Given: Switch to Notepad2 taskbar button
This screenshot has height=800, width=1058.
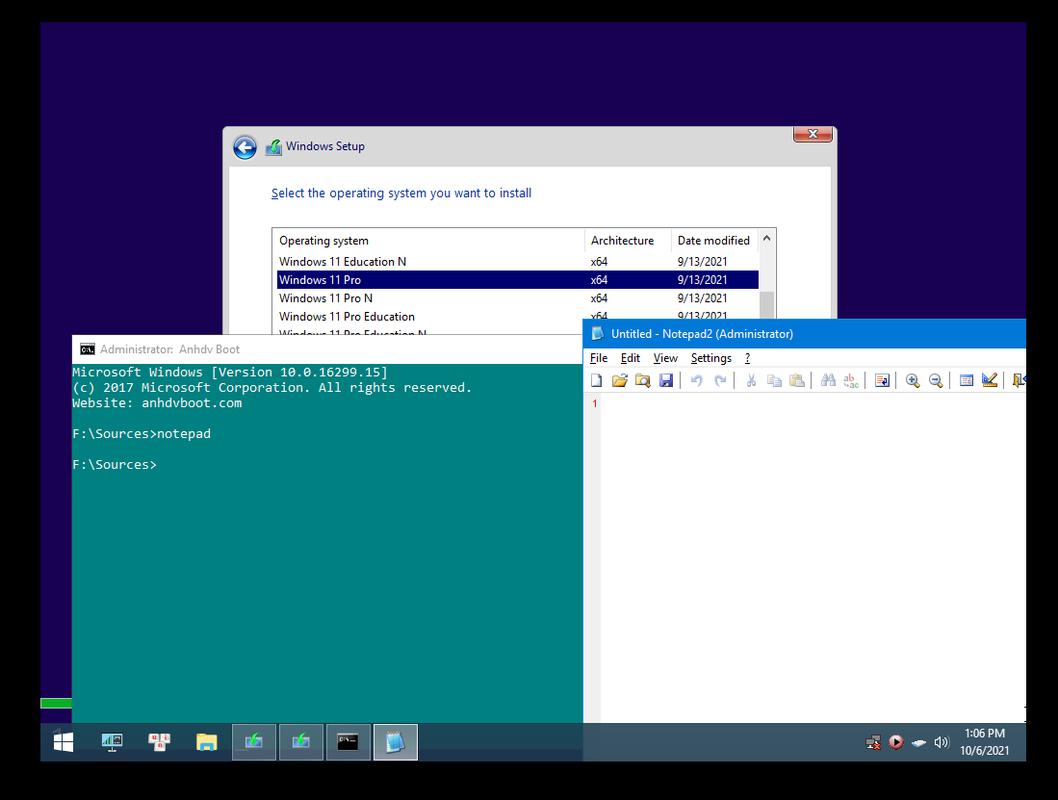Looking at the screenshot, I should (x=395, y=742).
